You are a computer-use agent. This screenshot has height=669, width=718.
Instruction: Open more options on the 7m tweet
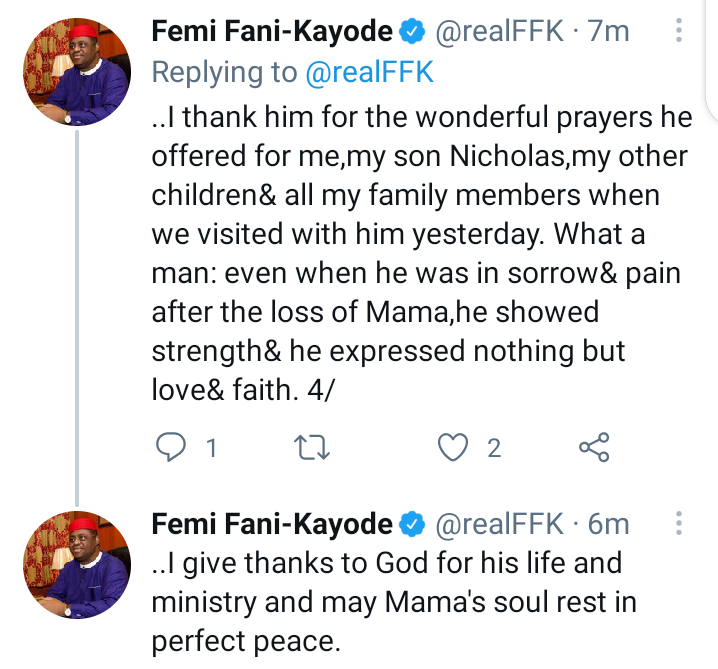[679, 31]
